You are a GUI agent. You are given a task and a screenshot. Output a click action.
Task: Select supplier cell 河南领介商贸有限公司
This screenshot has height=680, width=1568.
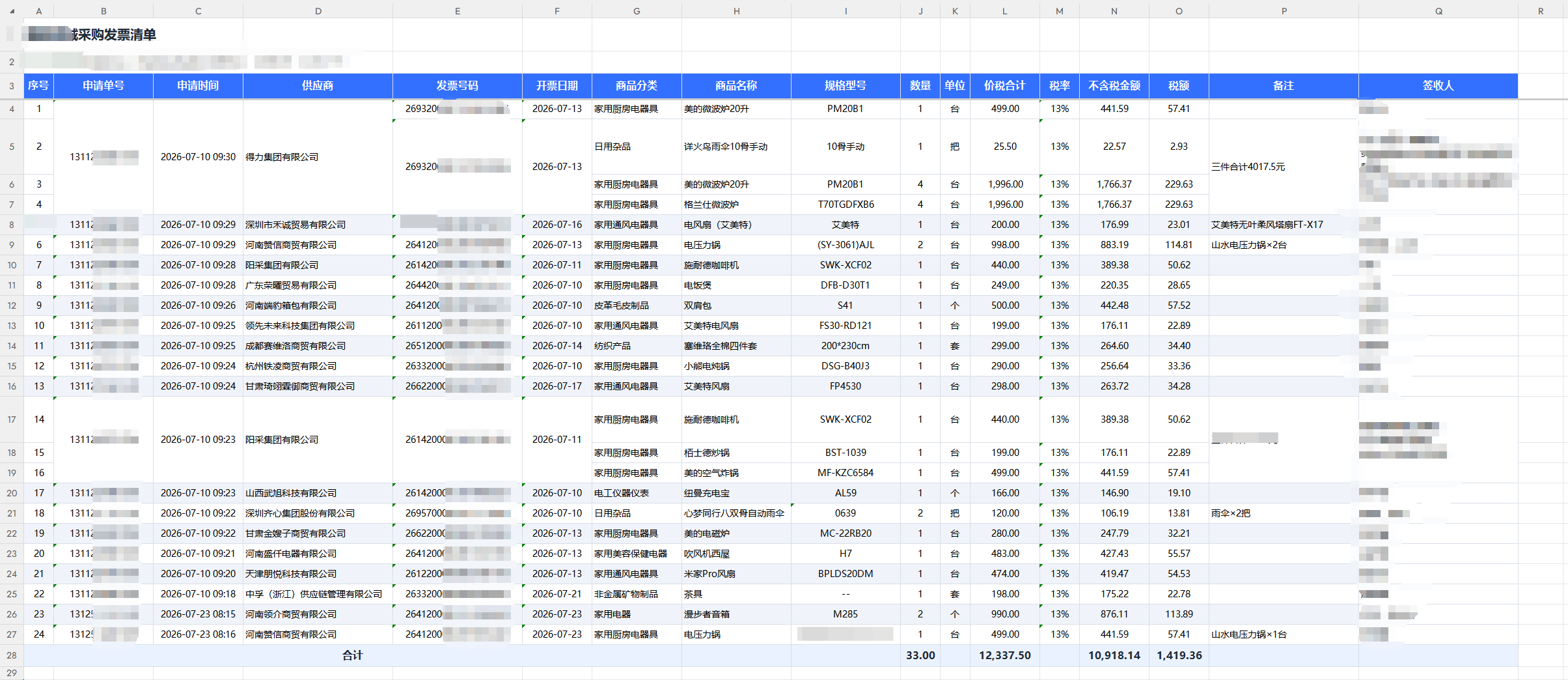[318, 614]
